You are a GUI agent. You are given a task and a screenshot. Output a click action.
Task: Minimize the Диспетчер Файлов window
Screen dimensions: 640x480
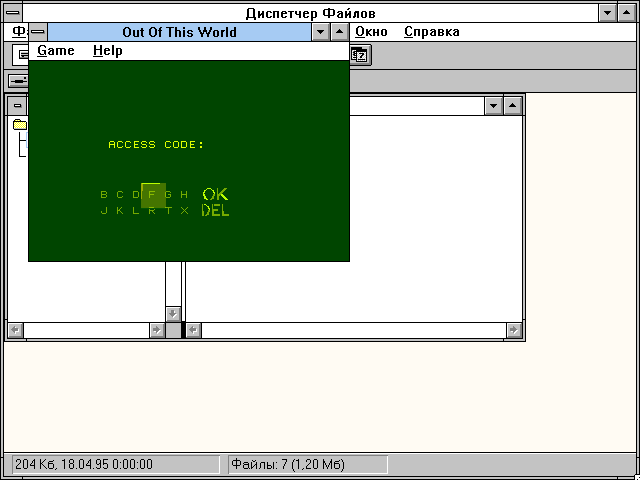coord(607,13)
